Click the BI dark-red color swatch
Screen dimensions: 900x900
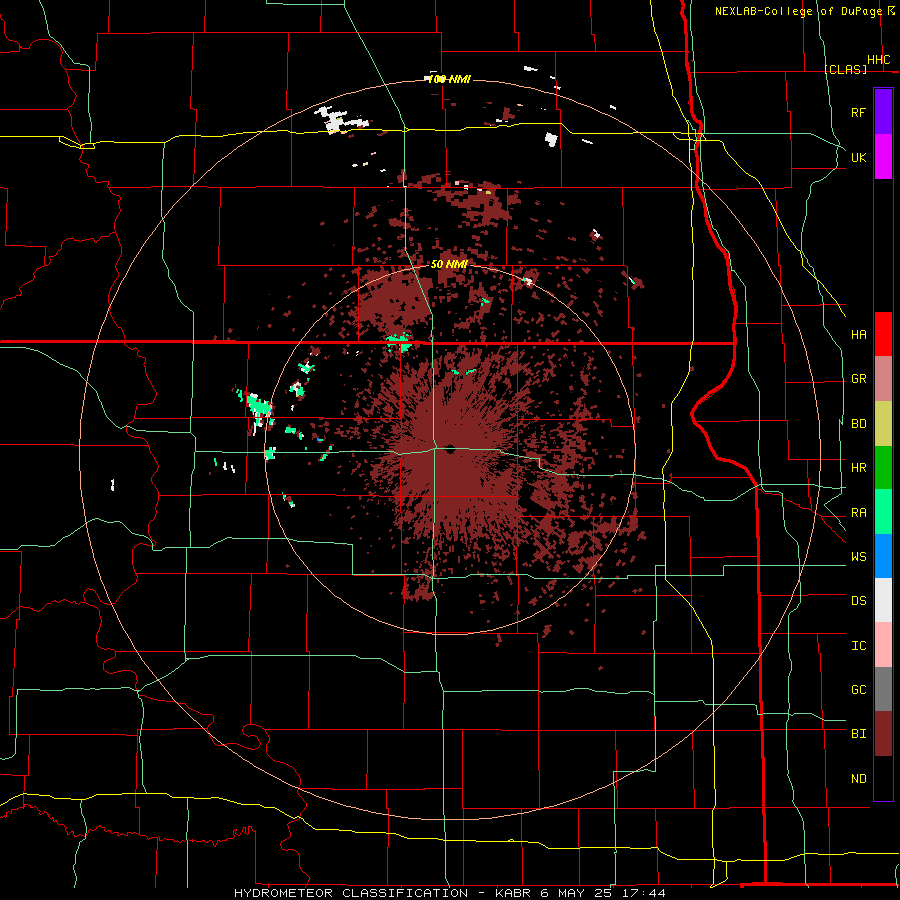(x=883, y=734)
